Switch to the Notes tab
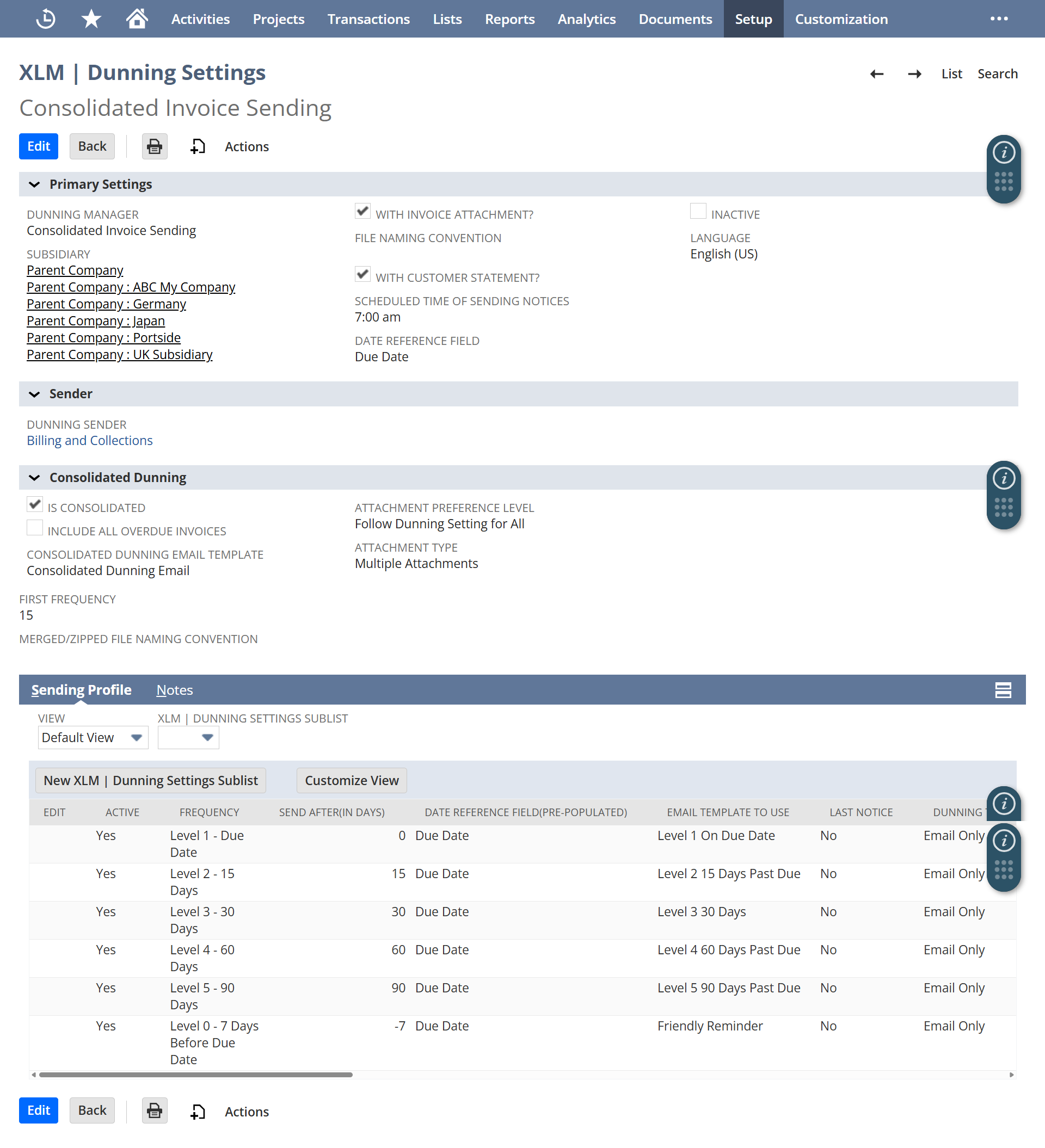1045x1148 pixels. (x=174, y=690)
